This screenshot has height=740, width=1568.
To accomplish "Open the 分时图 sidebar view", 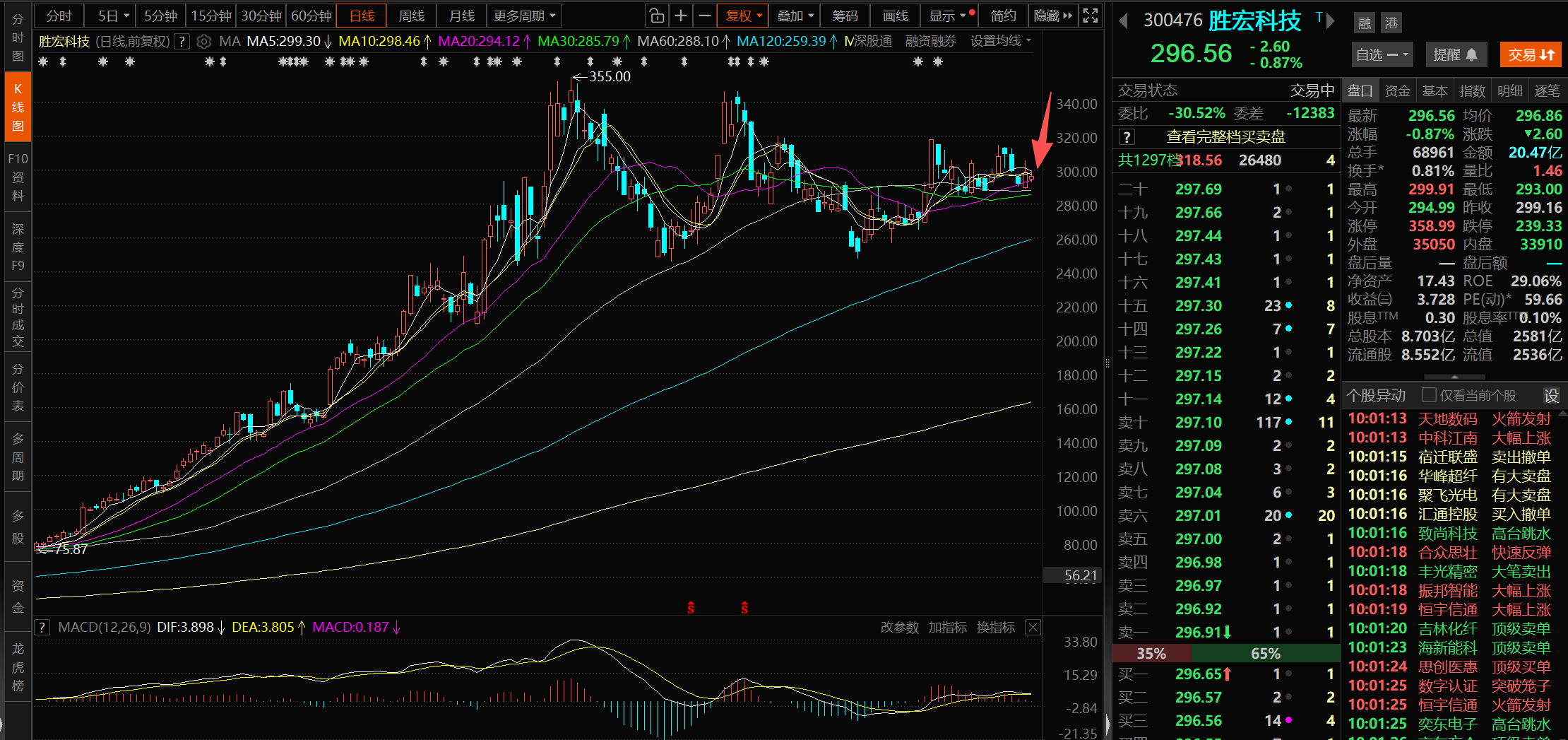I will pos(18,37).
